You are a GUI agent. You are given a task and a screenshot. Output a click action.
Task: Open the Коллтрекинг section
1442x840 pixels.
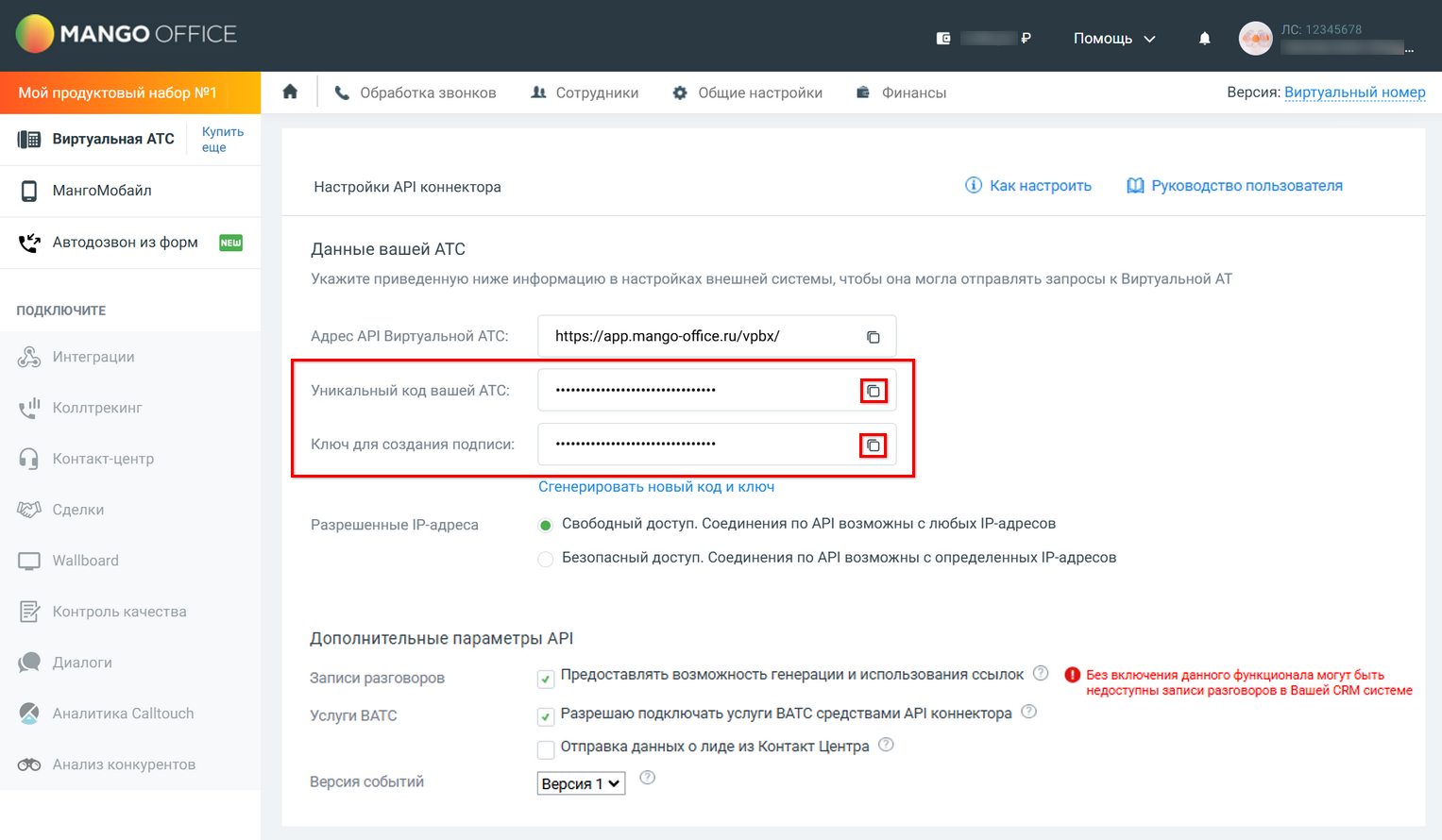[95, 408]
